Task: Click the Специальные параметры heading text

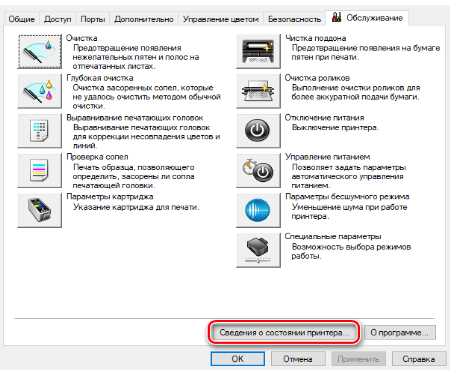Action: (333, 236)
